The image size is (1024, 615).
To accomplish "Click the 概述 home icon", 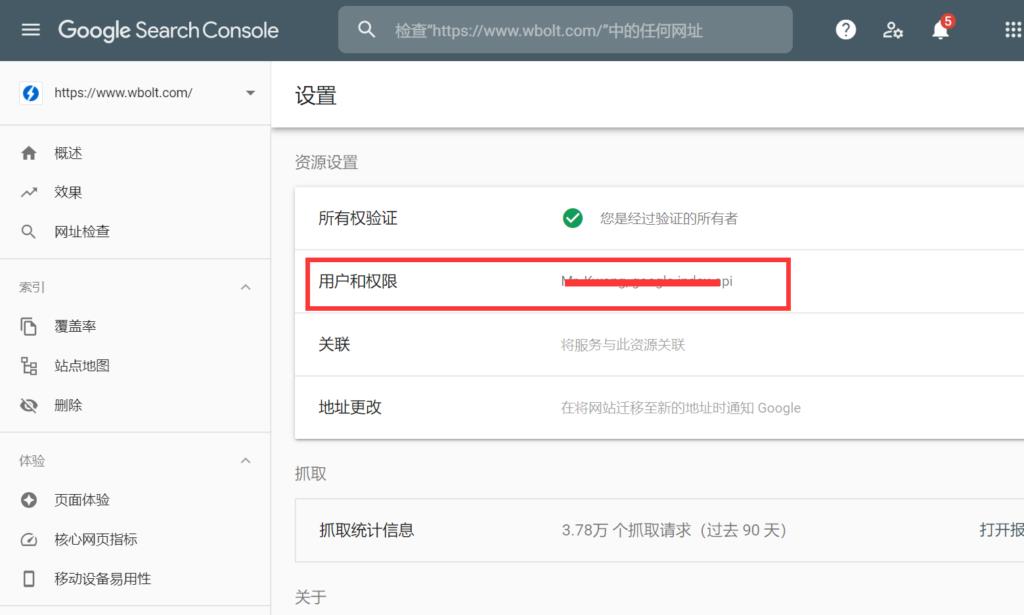I will 29,153.
